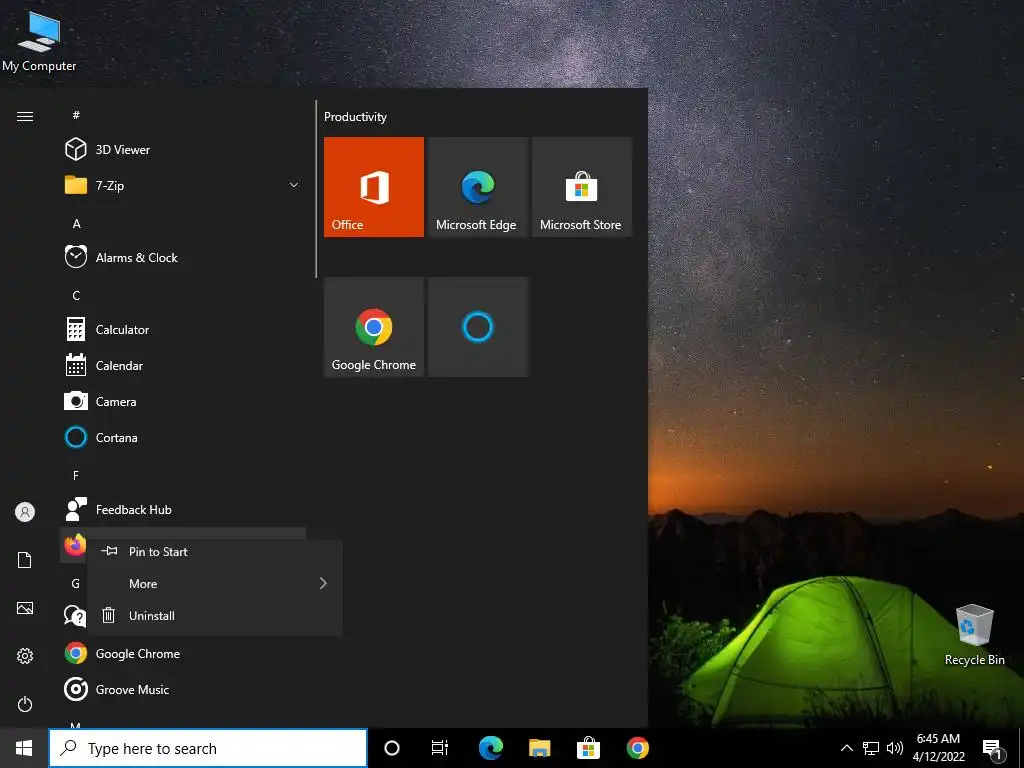Image resolution: width=1024 pixels, height=768 pixels.
Task: Click the Cortana pinned tile
Action: point(478,327)
